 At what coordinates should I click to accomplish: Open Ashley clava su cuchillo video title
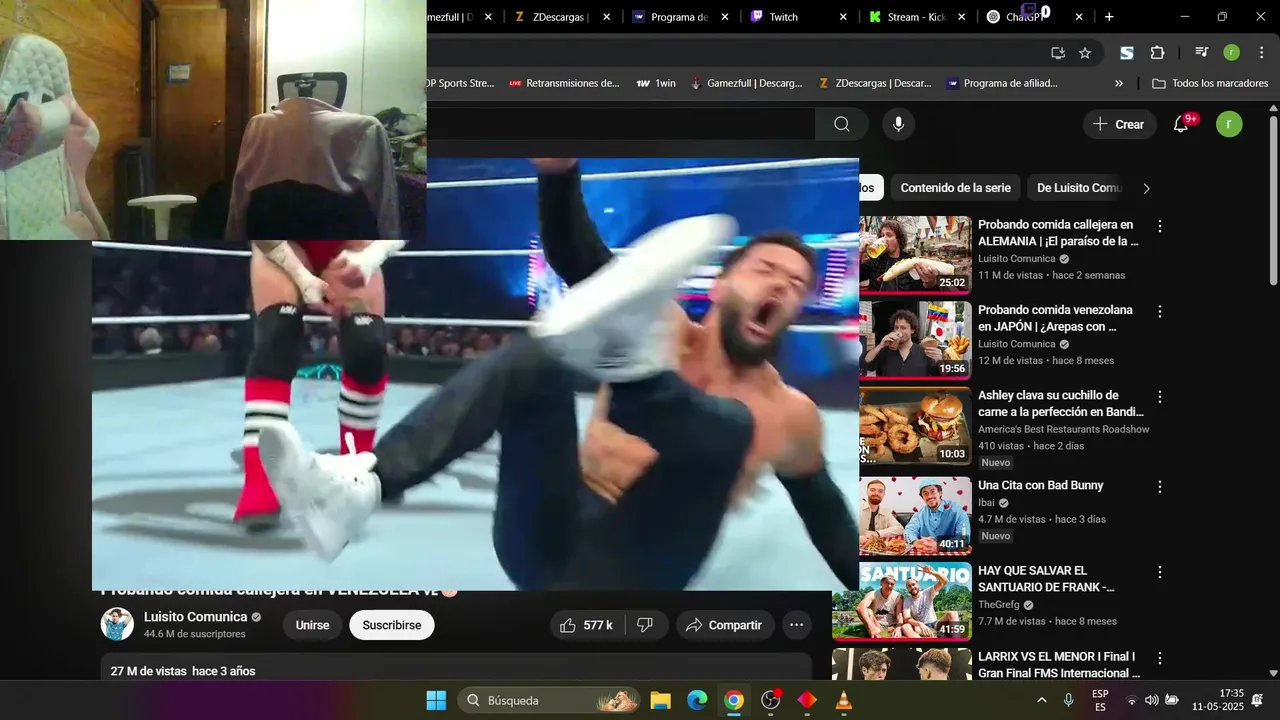coord(1061,403)
